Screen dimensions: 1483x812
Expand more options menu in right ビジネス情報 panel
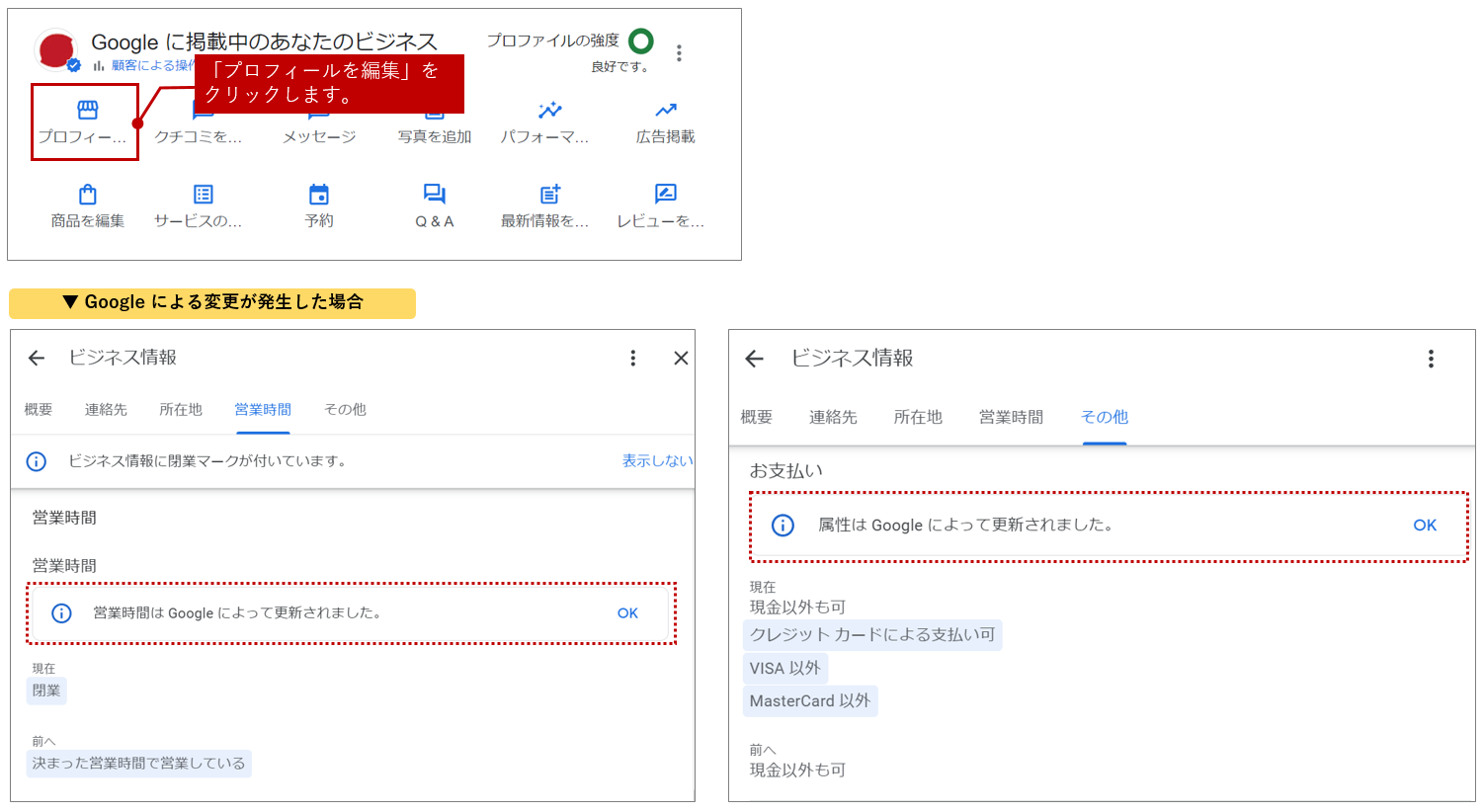click(1430, 360)
